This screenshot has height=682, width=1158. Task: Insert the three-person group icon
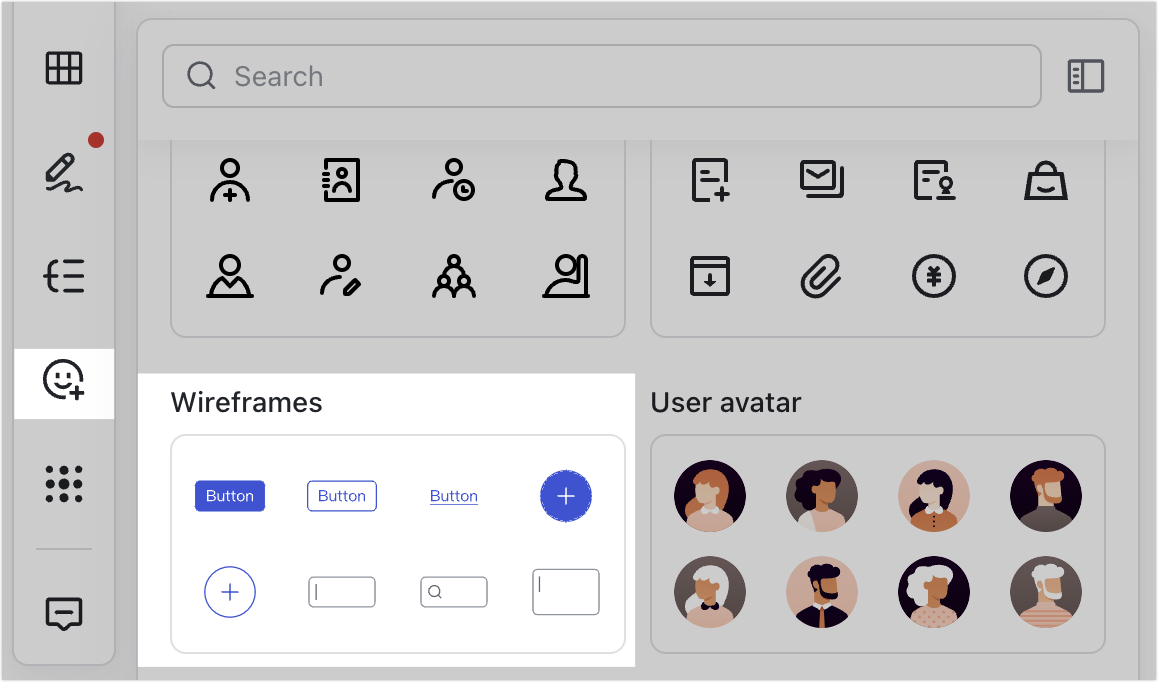click(454, 275)
